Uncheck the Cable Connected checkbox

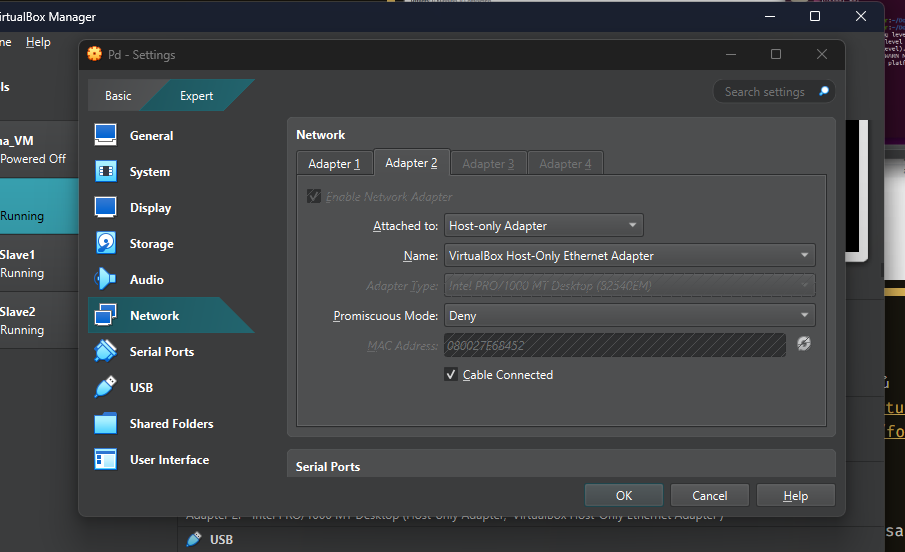tap(451, 375)
